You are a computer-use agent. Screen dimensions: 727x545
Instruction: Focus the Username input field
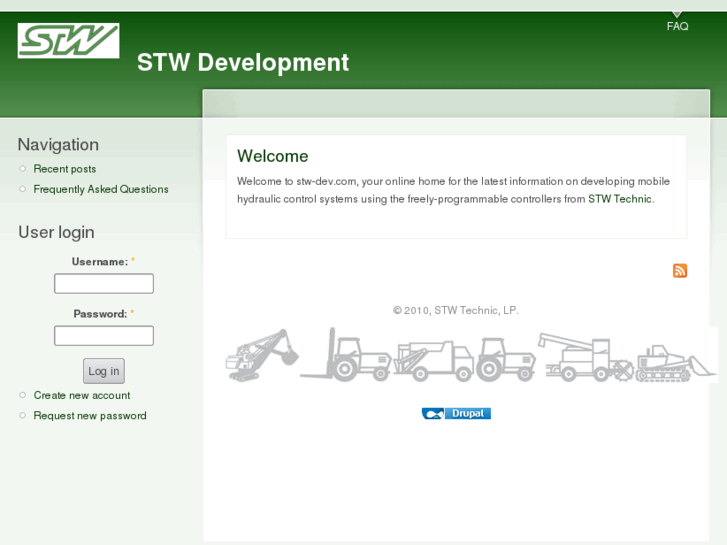point(104,283)
